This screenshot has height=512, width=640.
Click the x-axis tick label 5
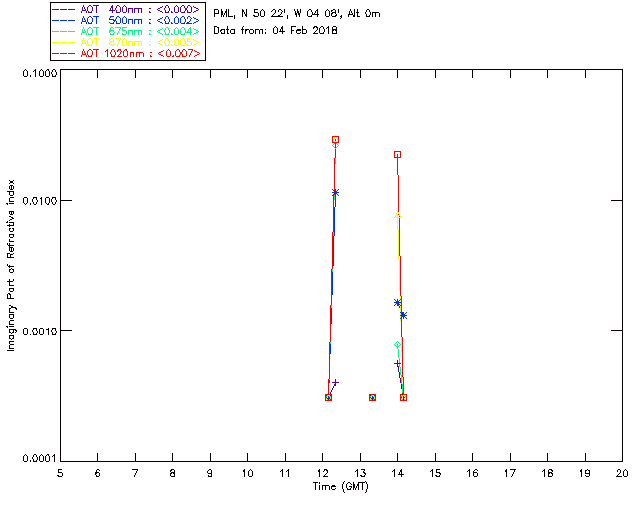click(60, 473)
